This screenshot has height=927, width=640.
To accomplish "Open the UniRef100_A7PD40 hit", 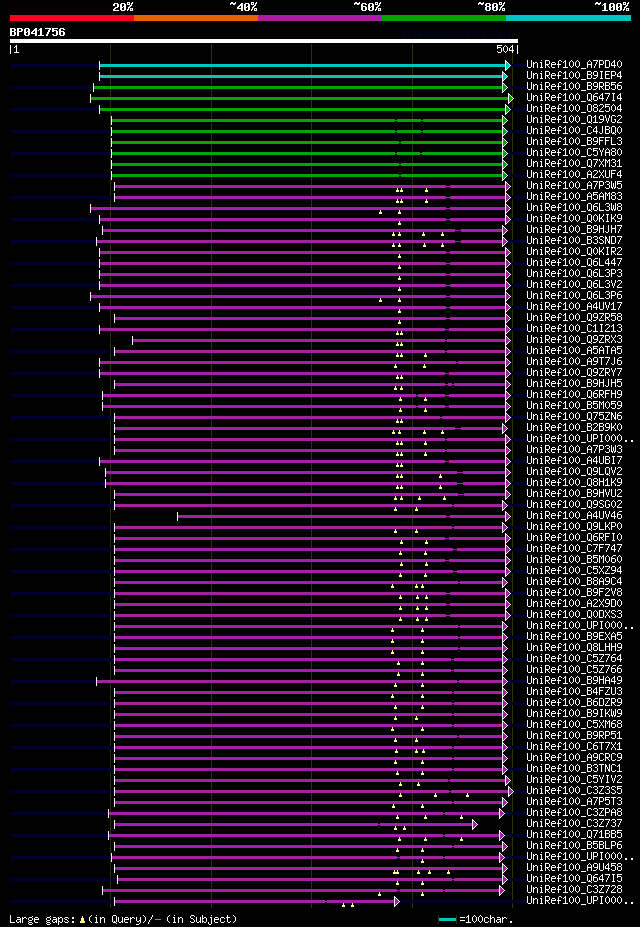I will pyautogui.click(x=574, y=64).
